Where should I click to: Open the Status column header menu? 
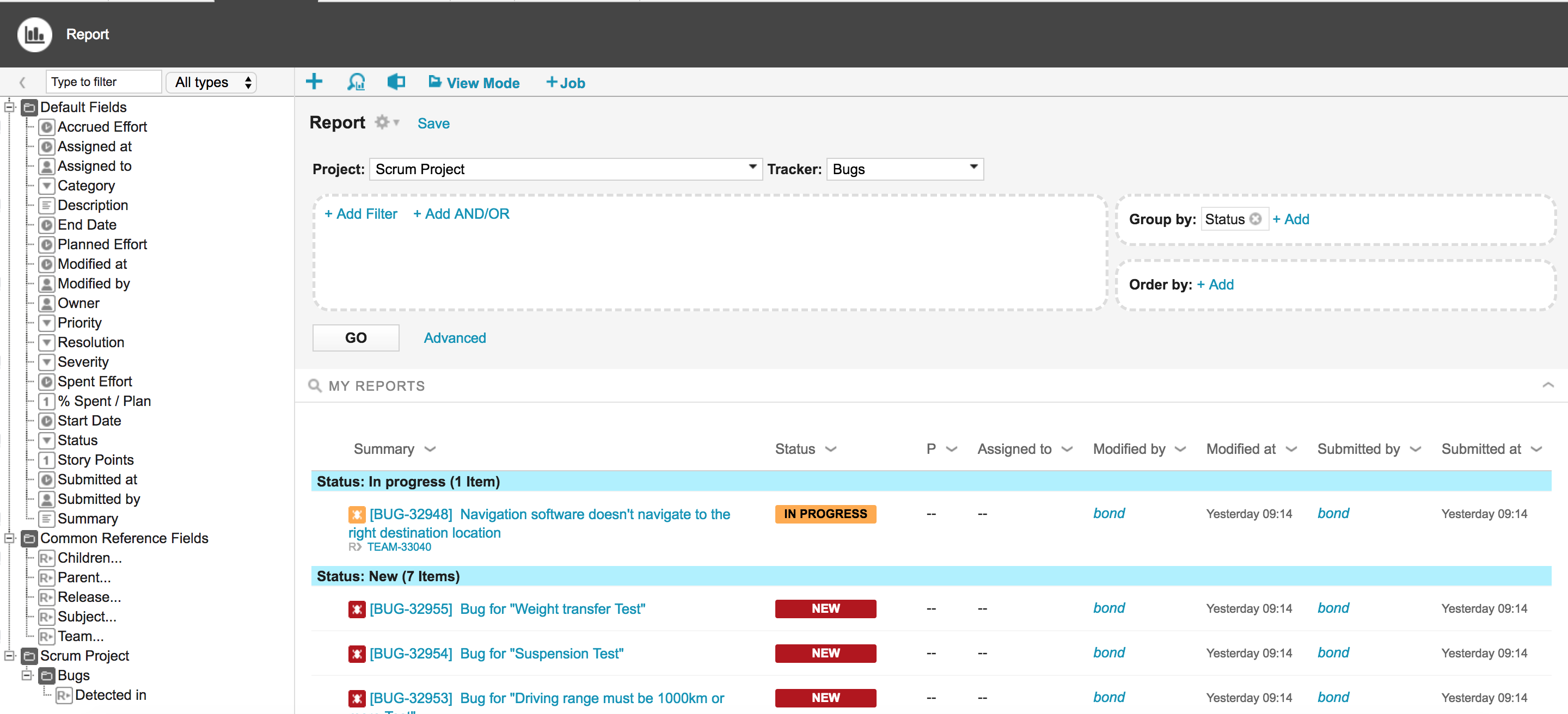click(831, 450)
